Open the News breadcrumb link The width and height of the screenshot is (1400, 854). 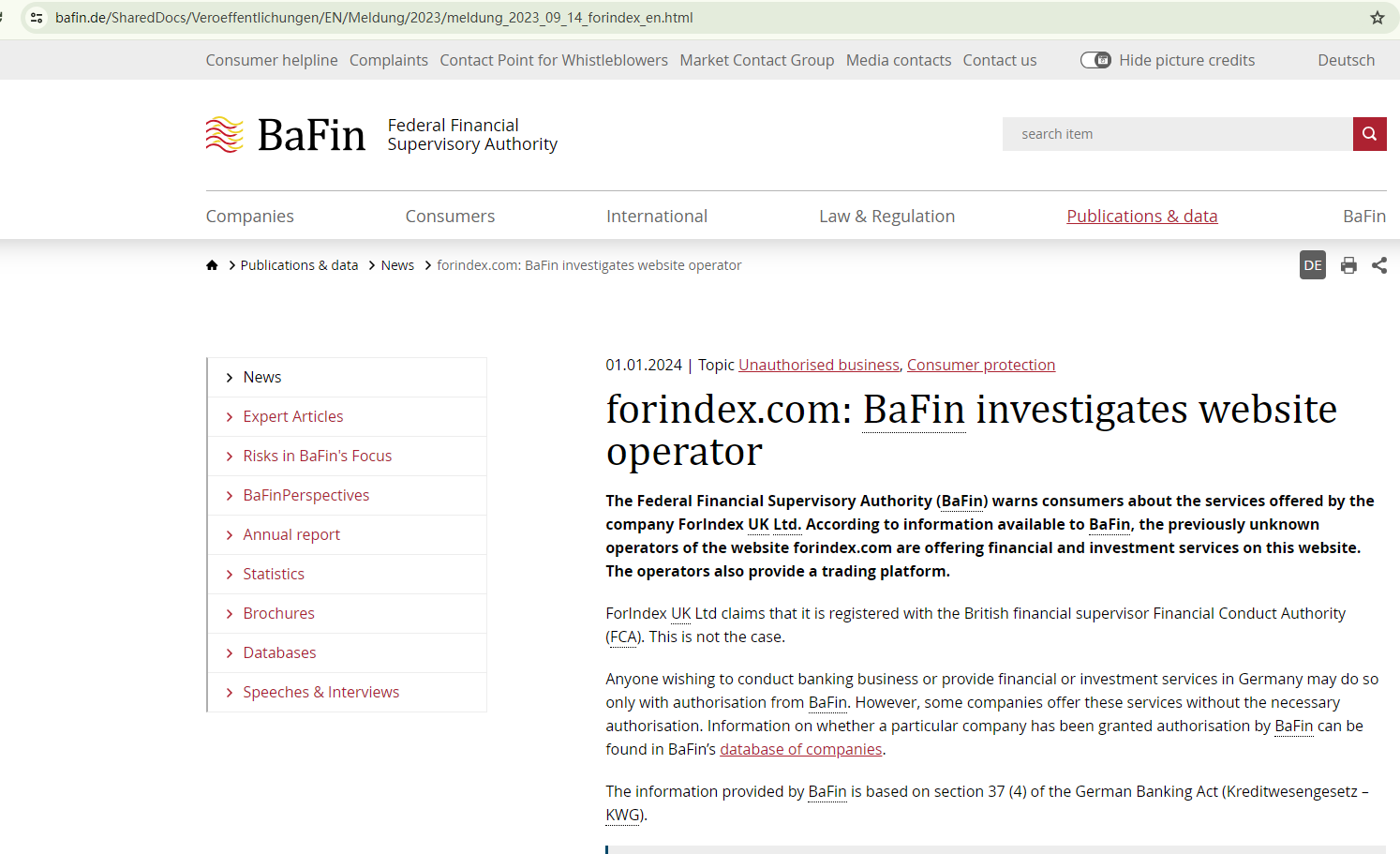(x=397, y=265)
